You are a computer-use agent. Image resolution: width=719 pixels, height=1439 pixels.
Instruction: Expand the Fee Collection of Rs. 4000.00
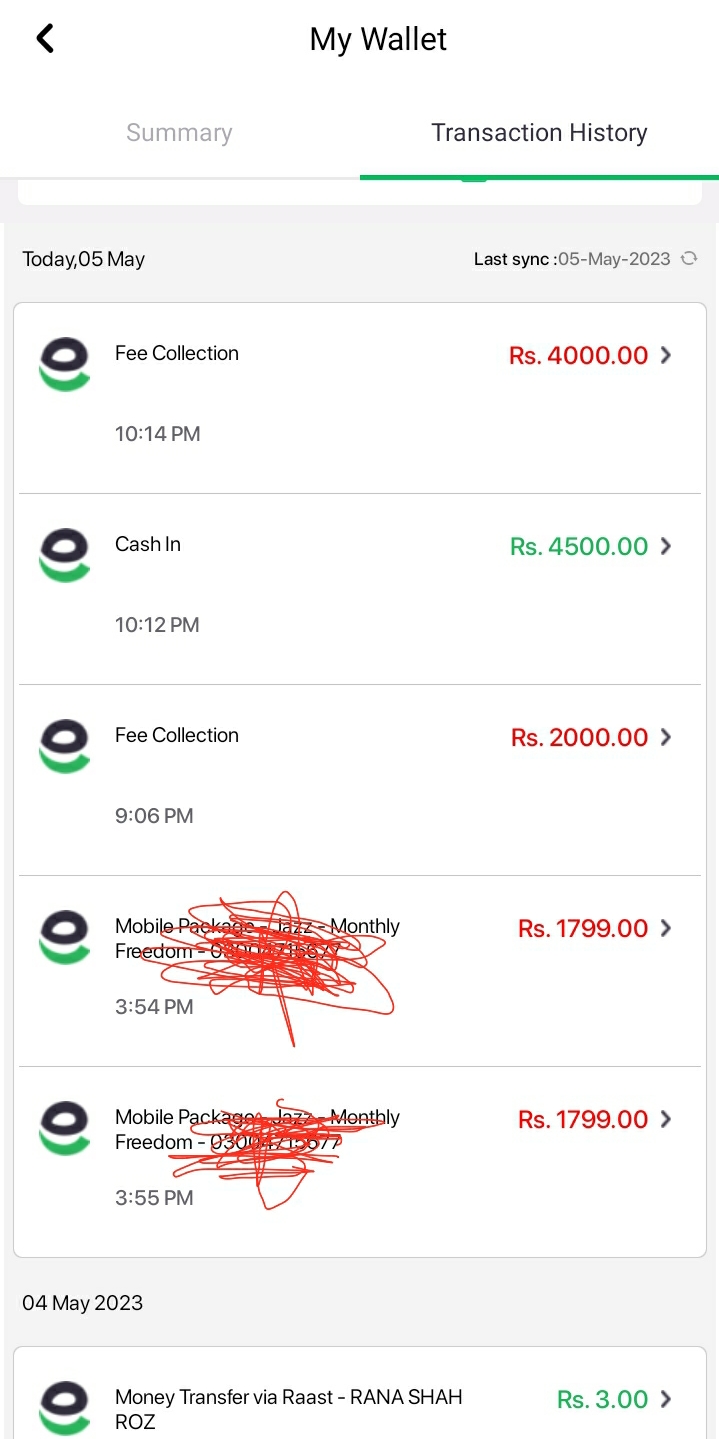665,355
